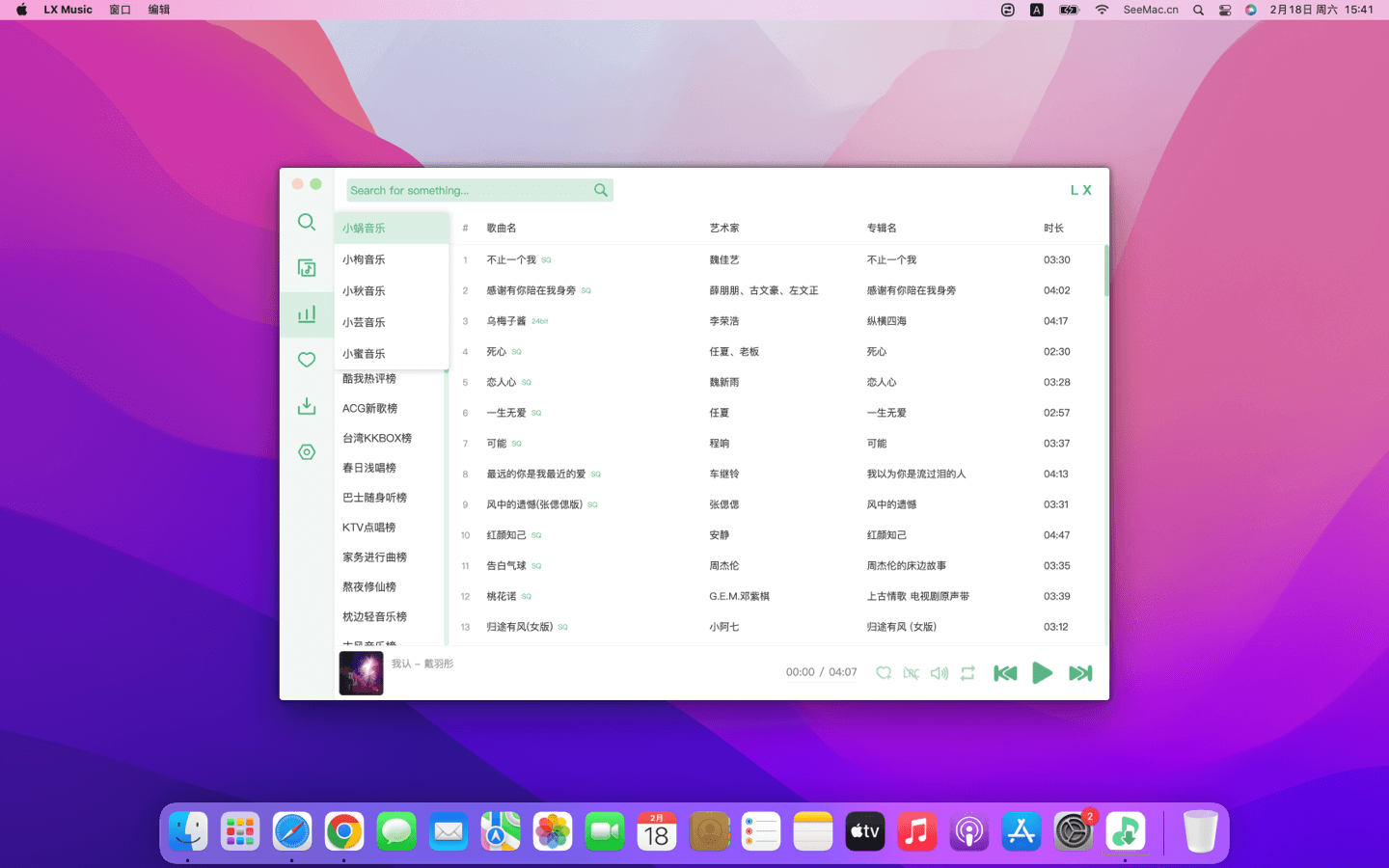The width and height of the screenshot is (1389, 868).
Task: Toggle the volume speaker in player bar
Action: tap(939, 673)
